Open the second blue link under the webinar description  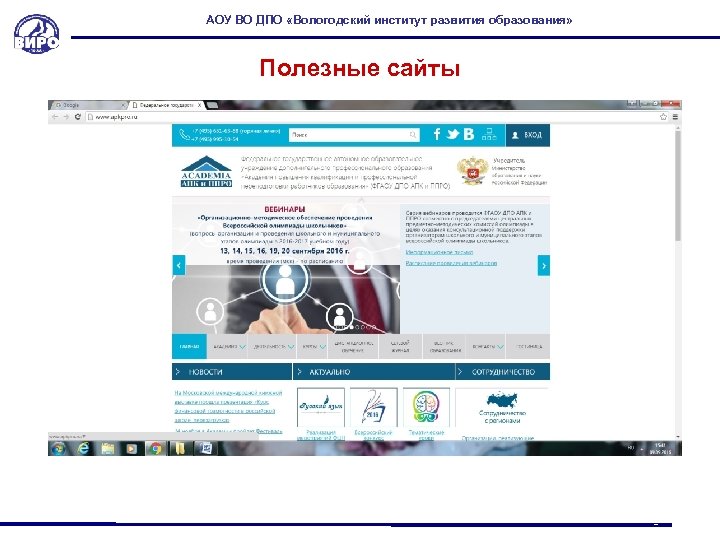[451, 263]
